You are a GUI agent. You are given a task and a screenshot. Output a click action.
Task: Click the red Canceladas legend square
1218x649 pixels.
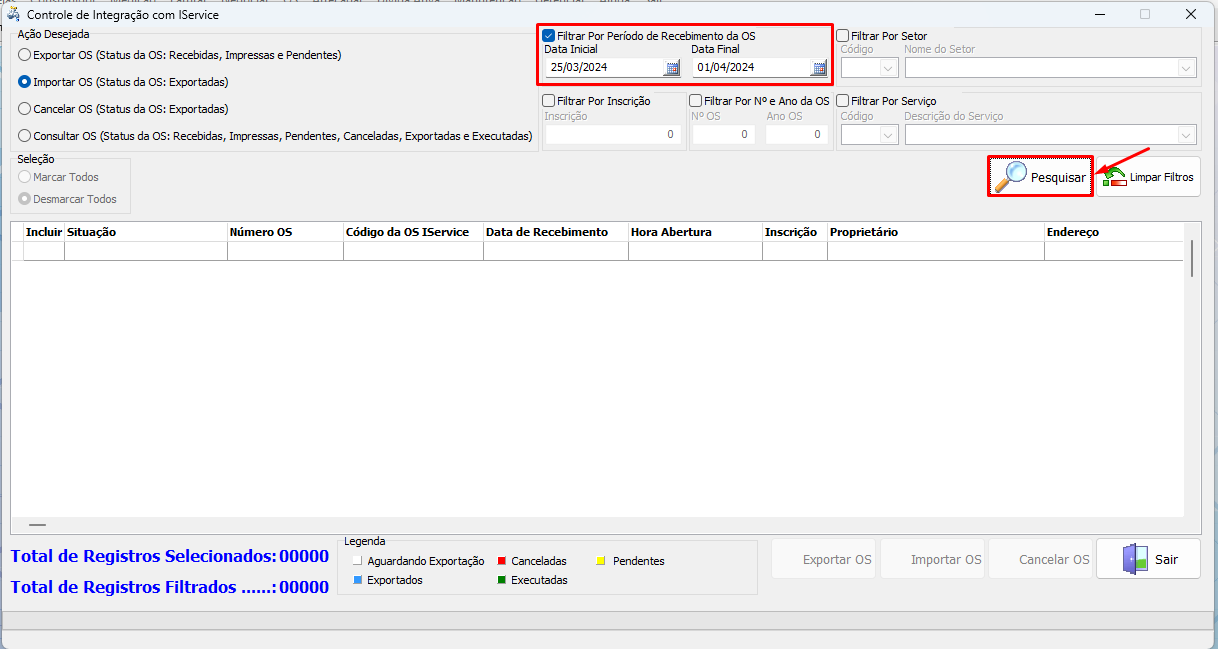[x=501, y=561]
